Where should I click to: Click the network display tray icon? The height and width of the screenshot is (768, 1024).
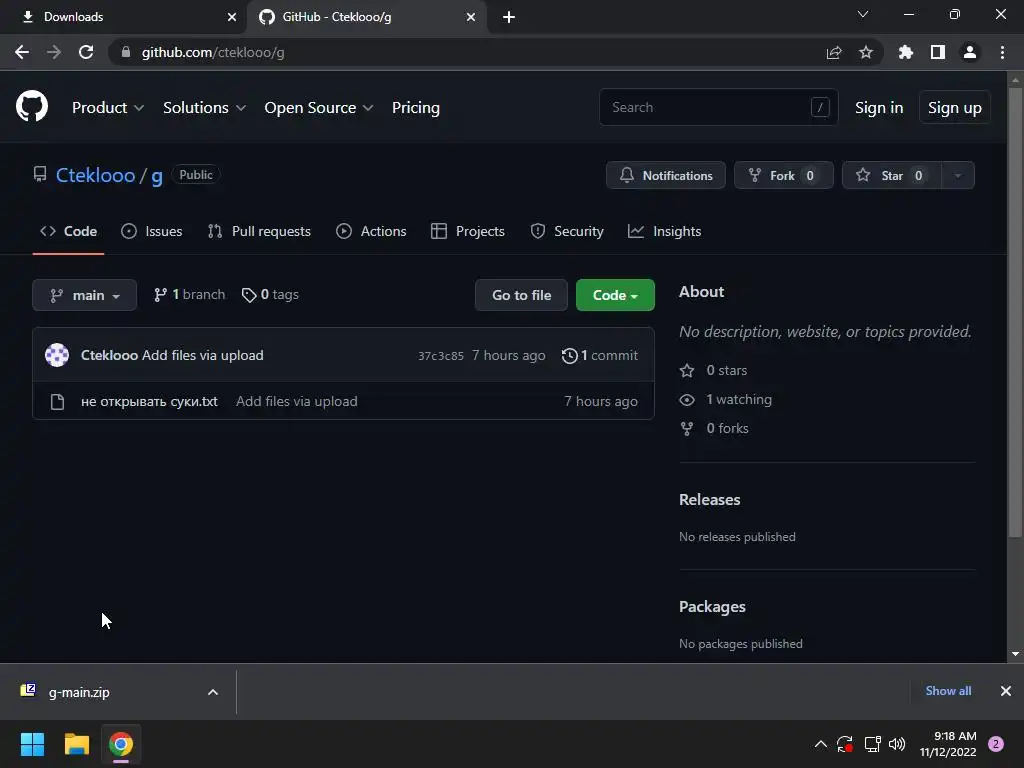click(x=872, y=744)
